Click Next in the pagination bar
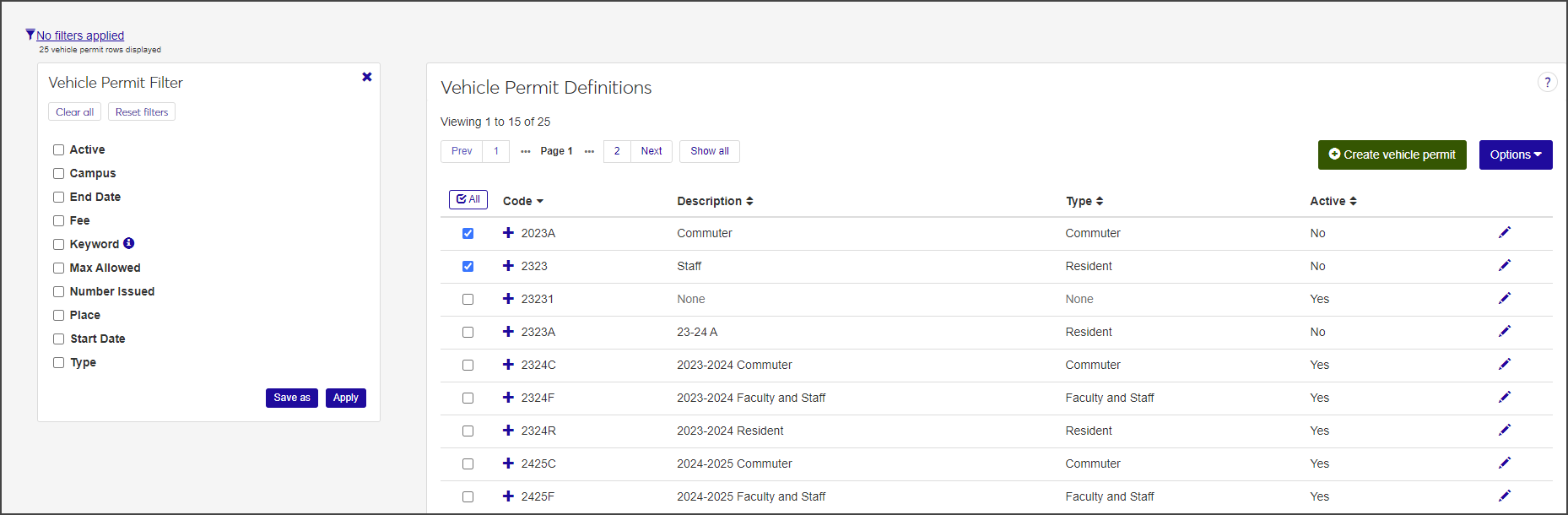The image size is (1568, 515). coord(651,151)
